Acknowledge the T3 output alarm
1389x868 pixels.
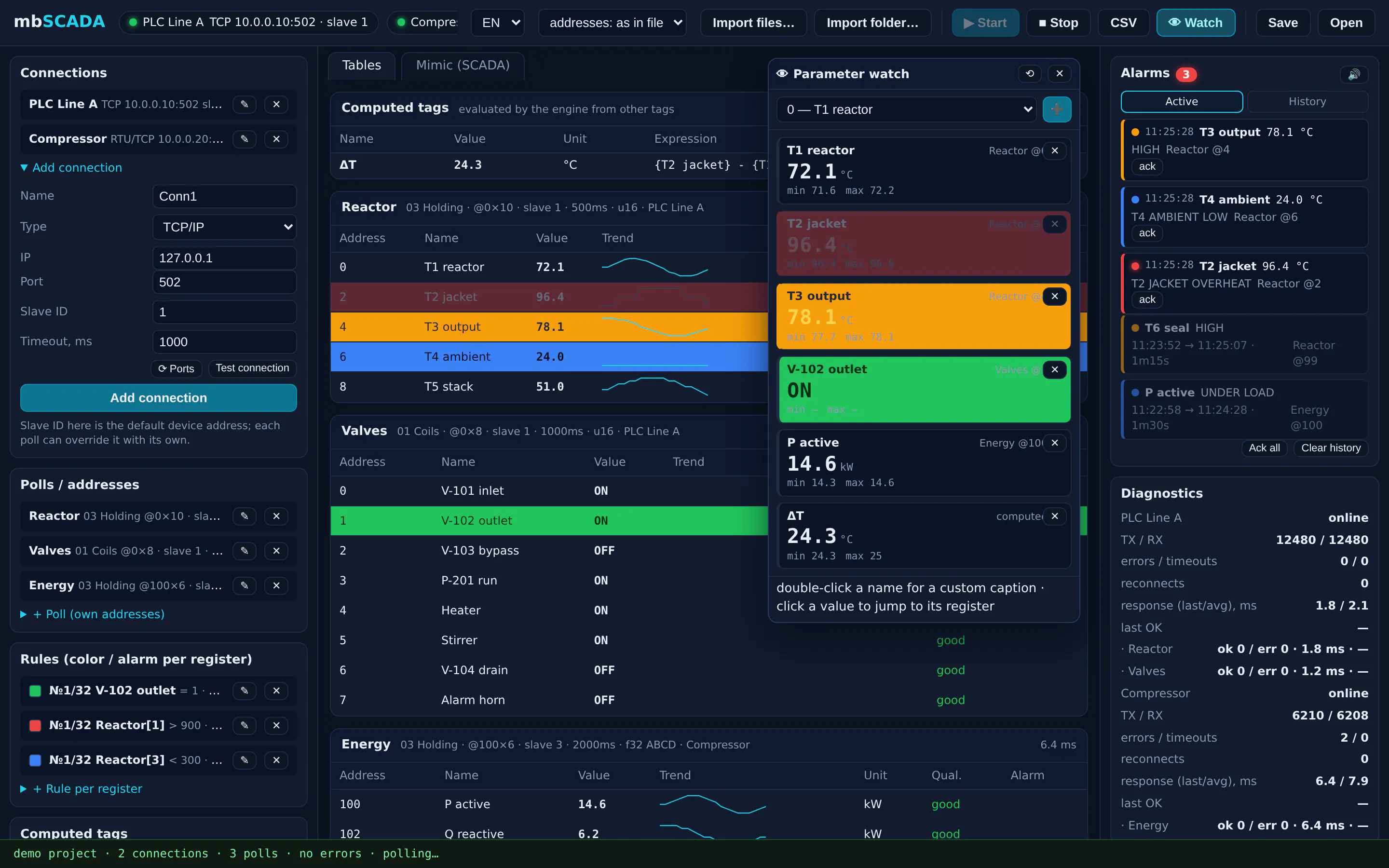(1147, 166)
